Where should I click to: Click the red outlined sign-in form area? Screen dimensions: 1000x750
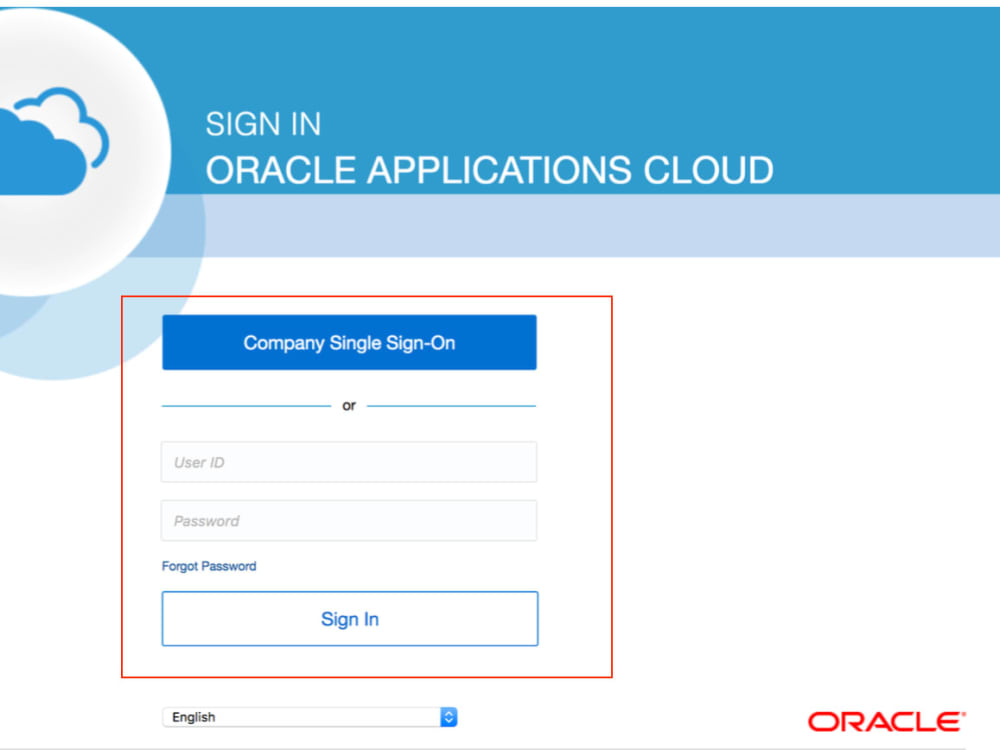[x=367, y=485]
